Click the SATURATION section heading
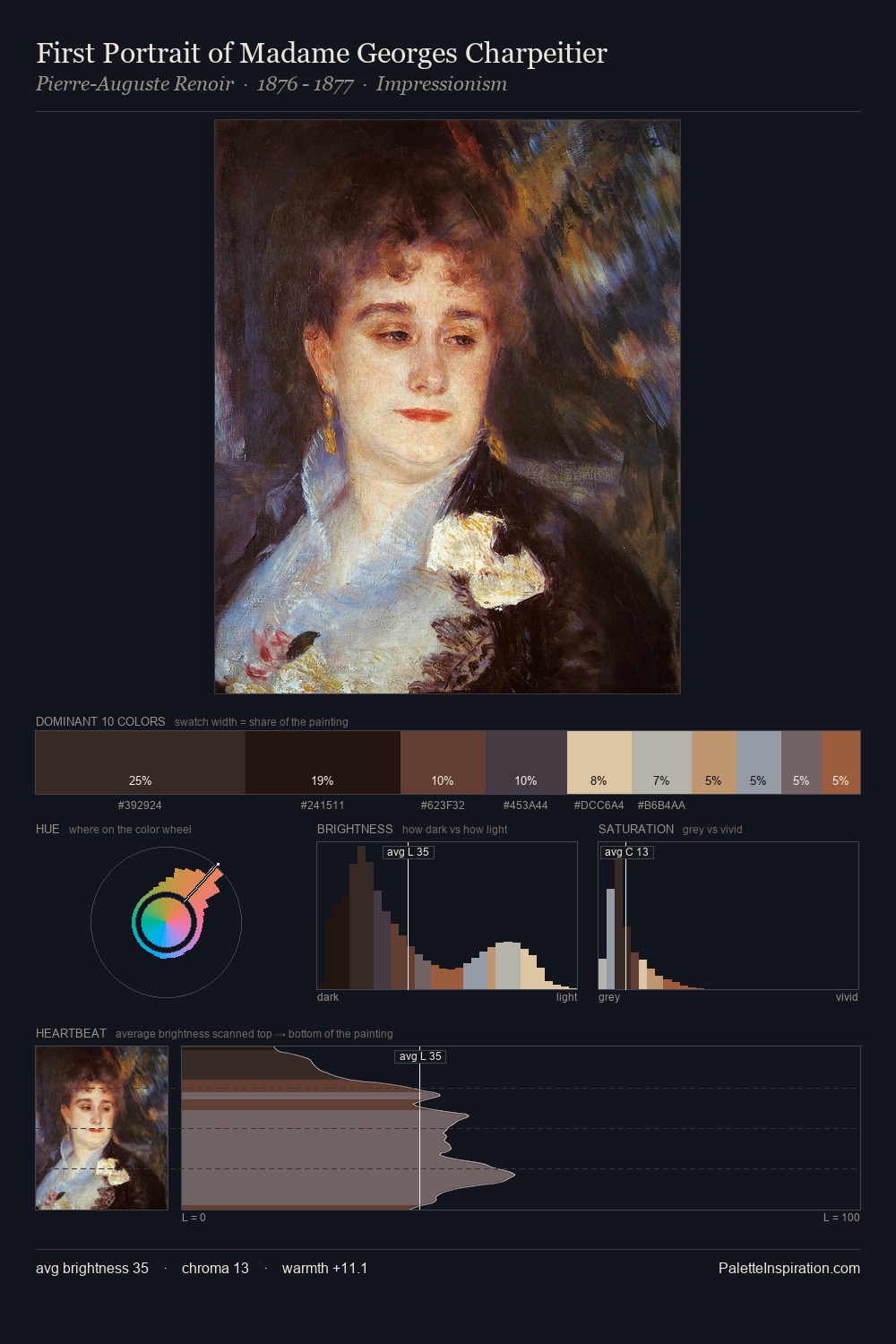 636,829
